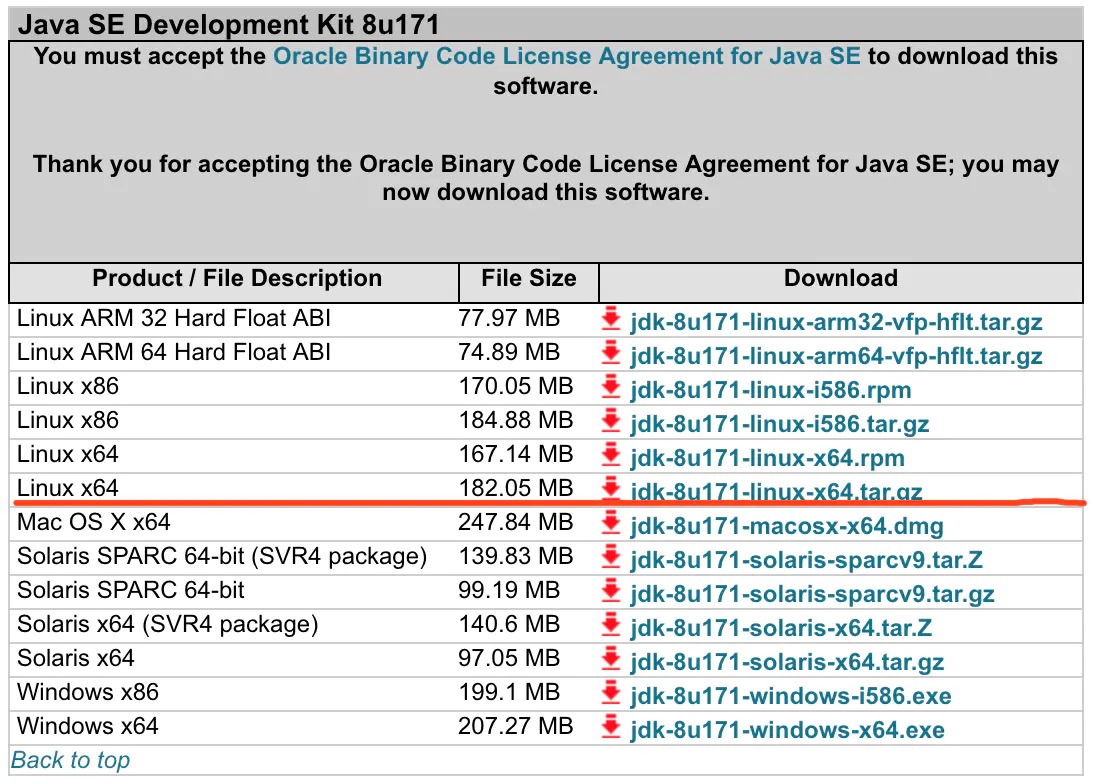Download jdk-8u171-solaris-x64.tar.Z package

click(781, 627)
